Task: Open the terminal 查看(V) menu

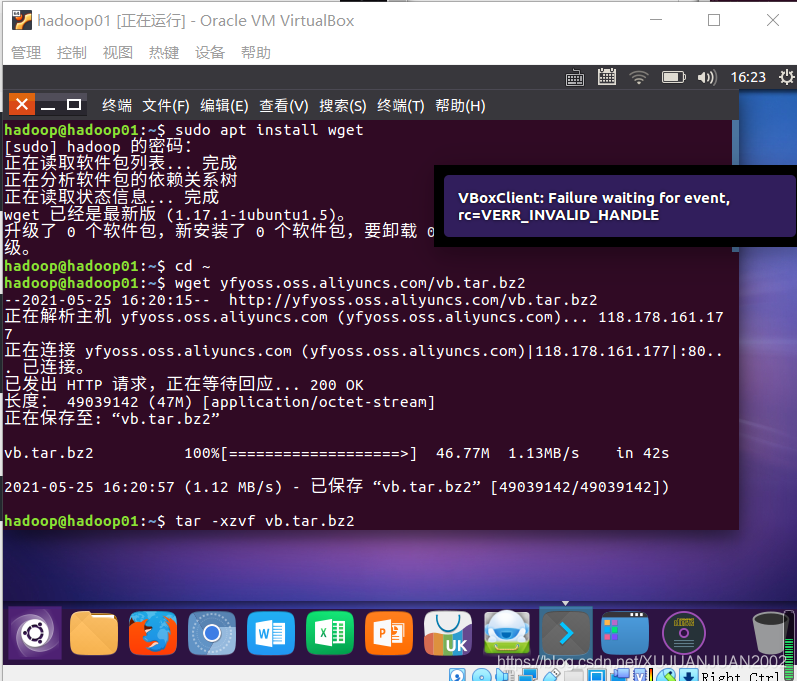Action: [x=284, y=106]
